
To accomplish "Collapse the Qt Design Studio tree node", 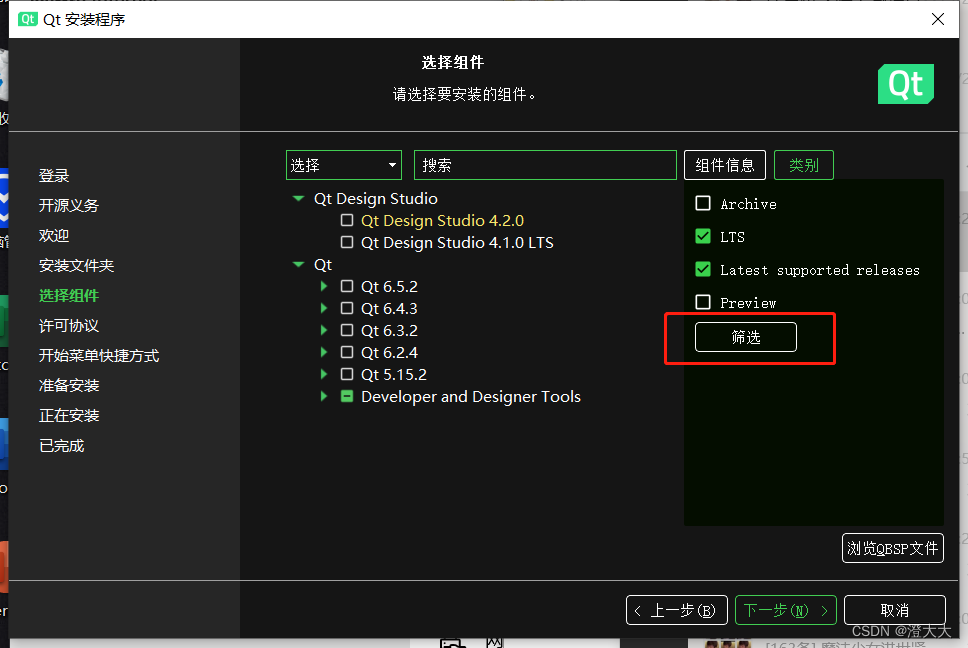I will [299, 198].
